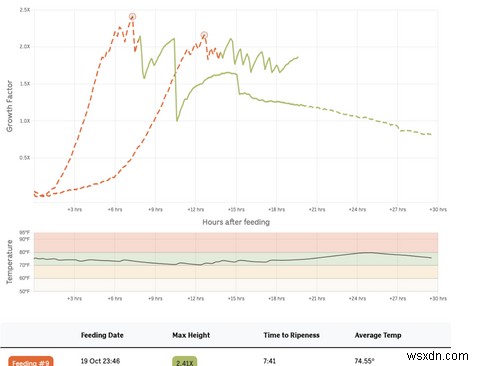This screenshot has width=480, height=366.
Task: Click the Hours after feeding axis title
Action: 236,222
